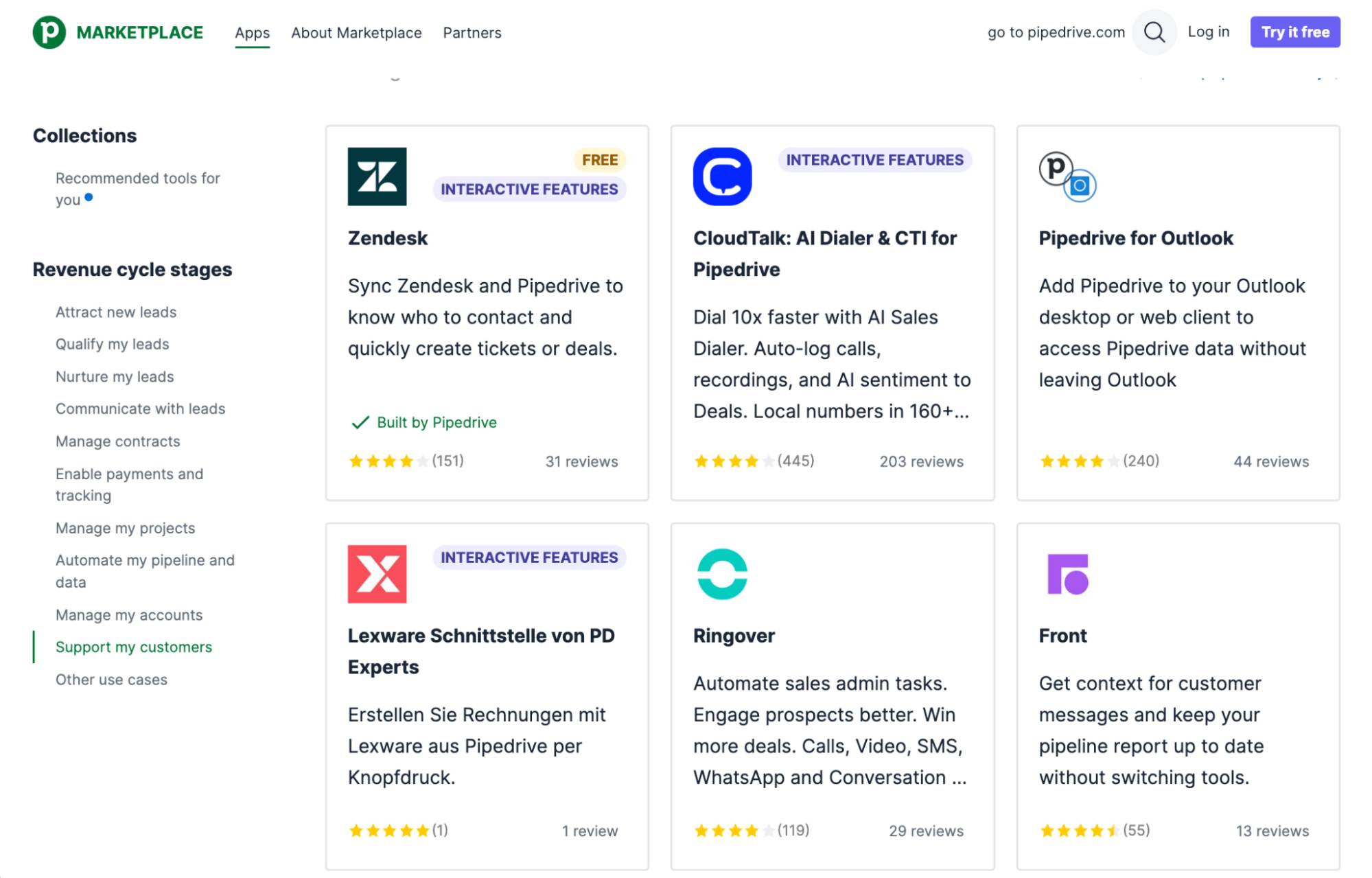Open the Zendesk app title
This screenshot has height=878, width=1372.
(387, 238)
